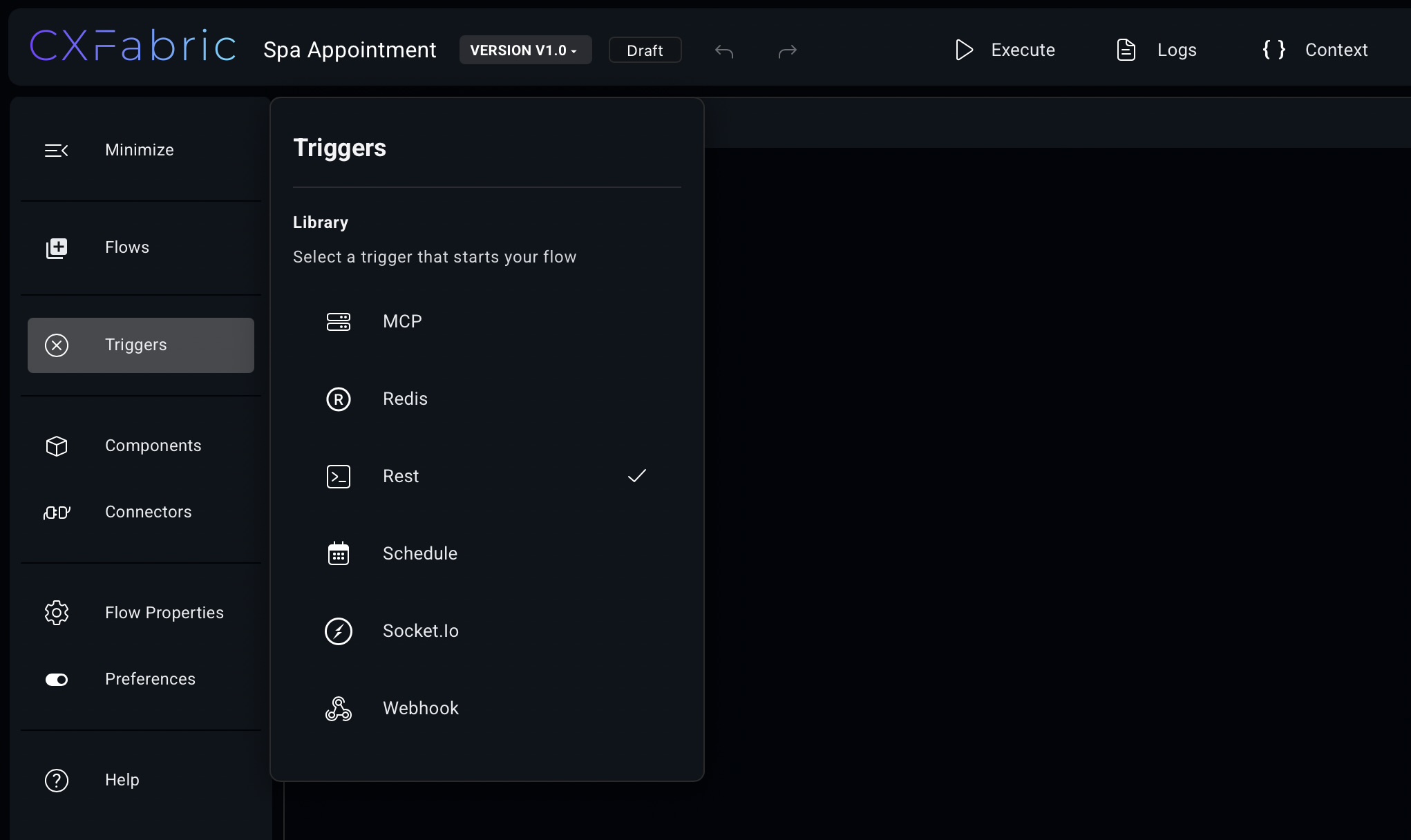The image size is (1411, 840).
Task: Select the Rest trigger
Action: [486, 476]
